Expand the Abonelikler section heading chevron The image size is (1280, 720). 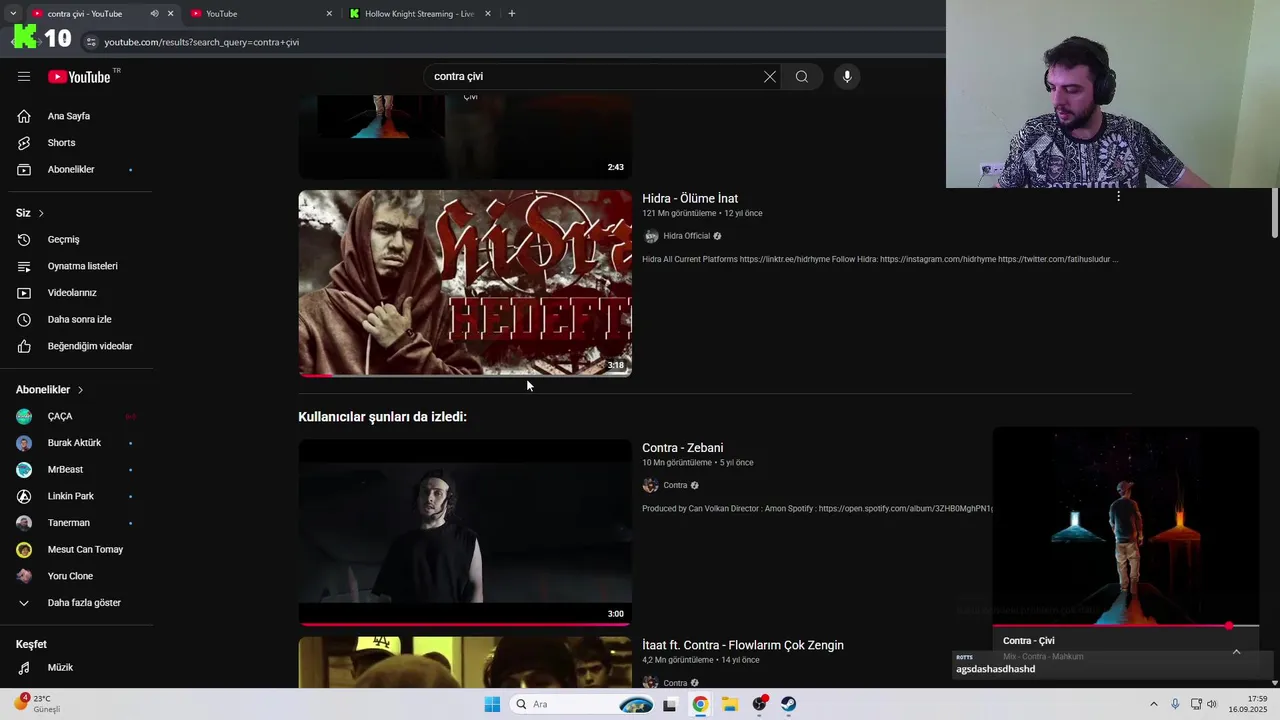click(x=80, y=390)
